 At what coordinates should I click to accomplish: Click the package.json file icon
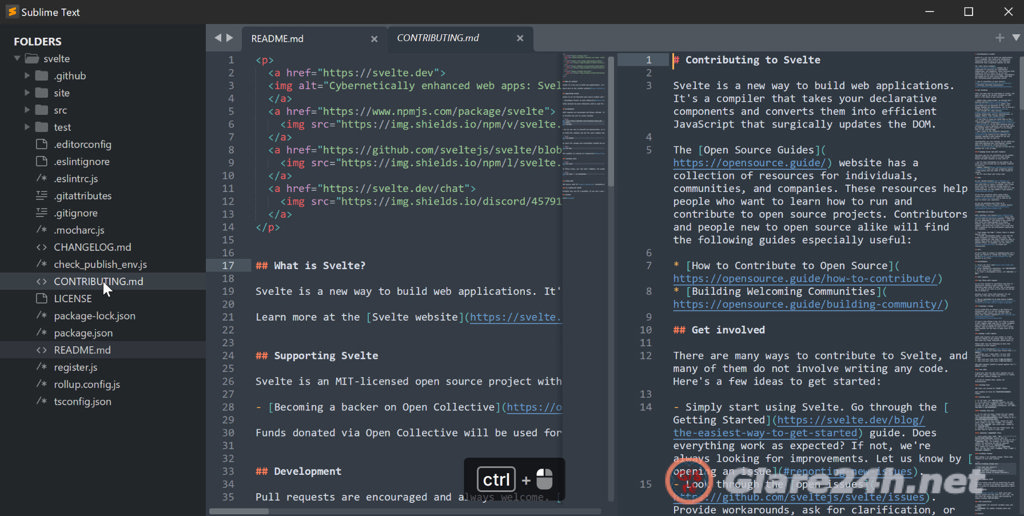click(x=42, y=332)
